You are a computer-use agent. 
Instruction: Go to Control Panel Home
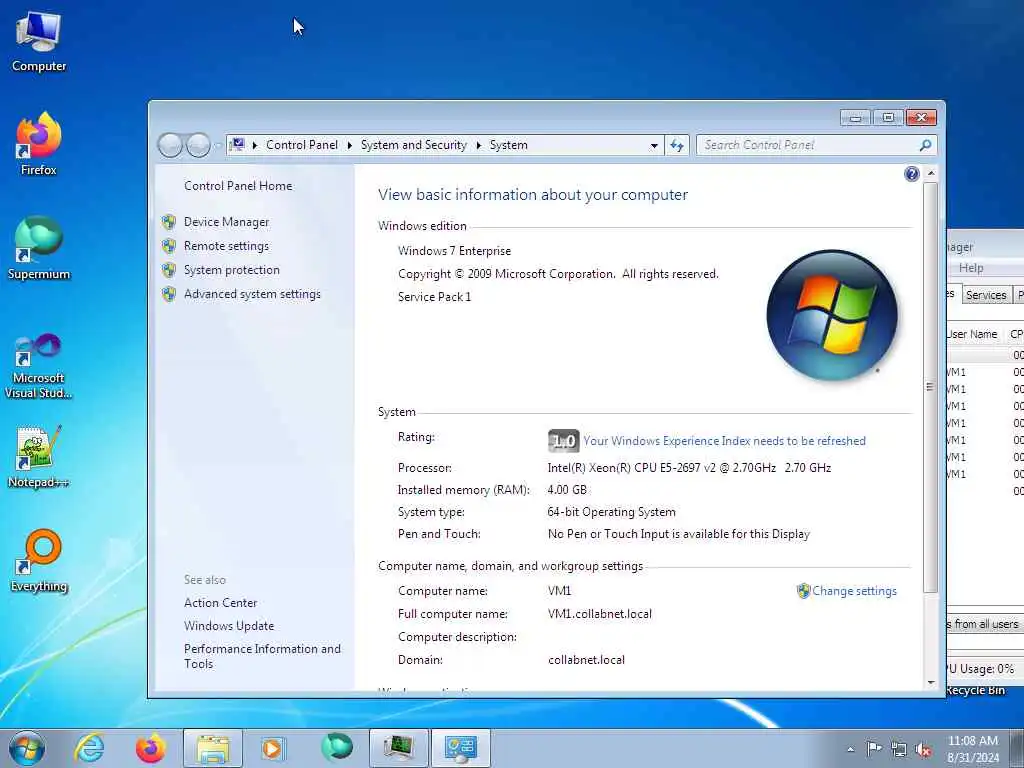[238, 186]
